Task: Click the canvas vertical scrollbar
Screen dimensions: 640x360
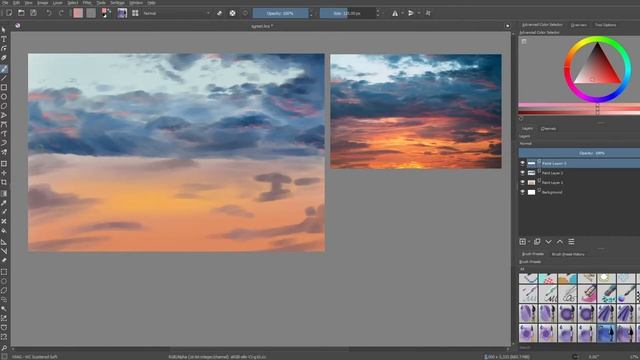Action: point(513,188)
